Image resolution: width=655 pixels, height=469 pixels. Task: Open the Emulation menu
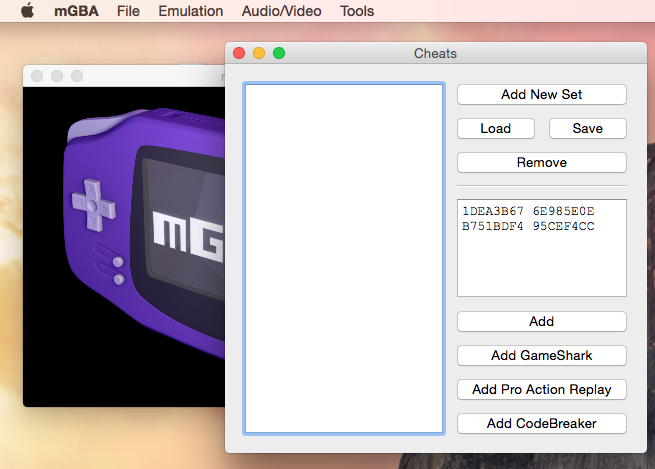(190, 11)
